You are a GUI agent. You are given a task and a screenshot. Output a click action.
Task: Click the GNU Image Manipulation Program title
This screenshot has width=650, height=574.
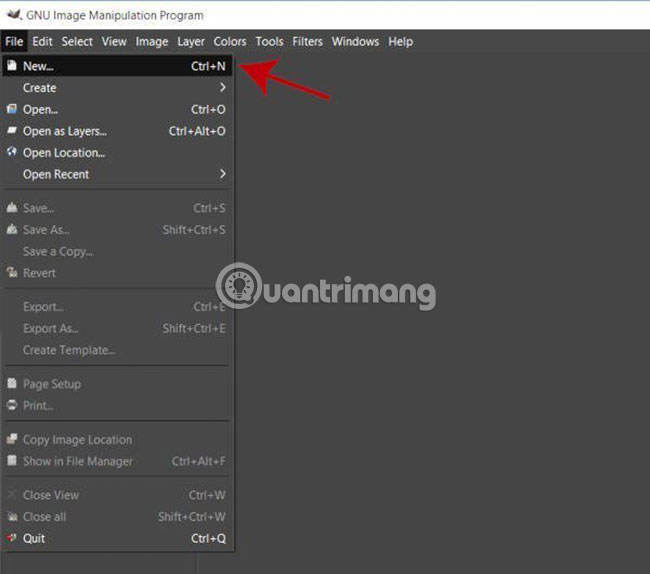pyautogui.click(x=115, y=15)
